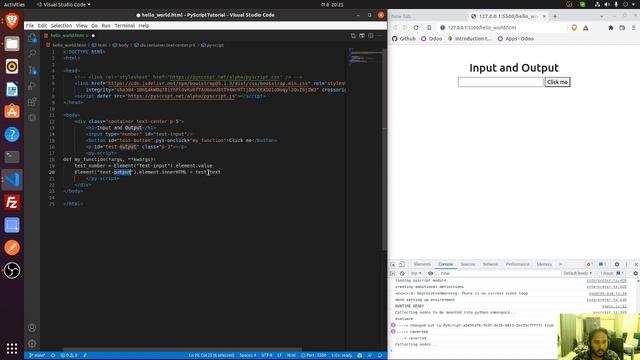Image resolution: width=640 pixels, height=360 pixels.
Task: Open the Run menu in VS Code
Action: [106, 25]
